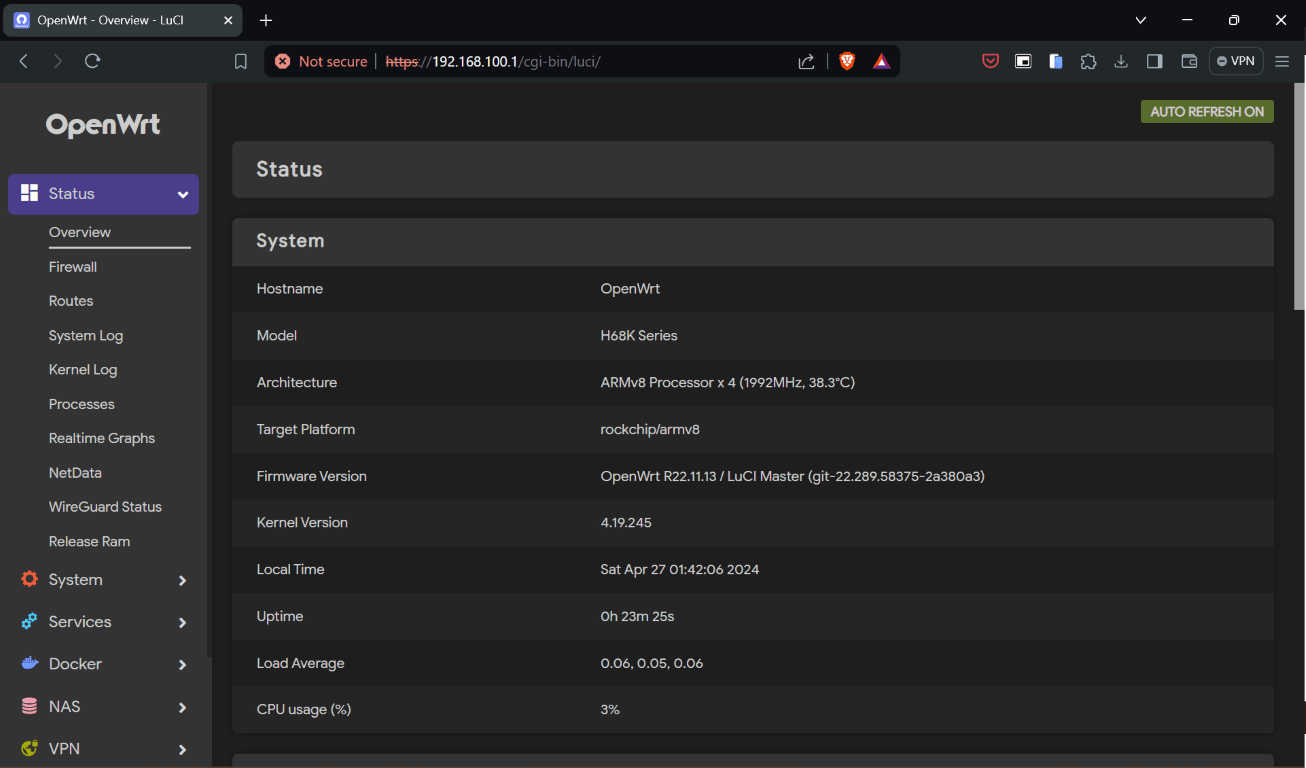This screenshot has height=768, width=1306.
Task: Select Overview in the sidebar
Action: point(80,232)
